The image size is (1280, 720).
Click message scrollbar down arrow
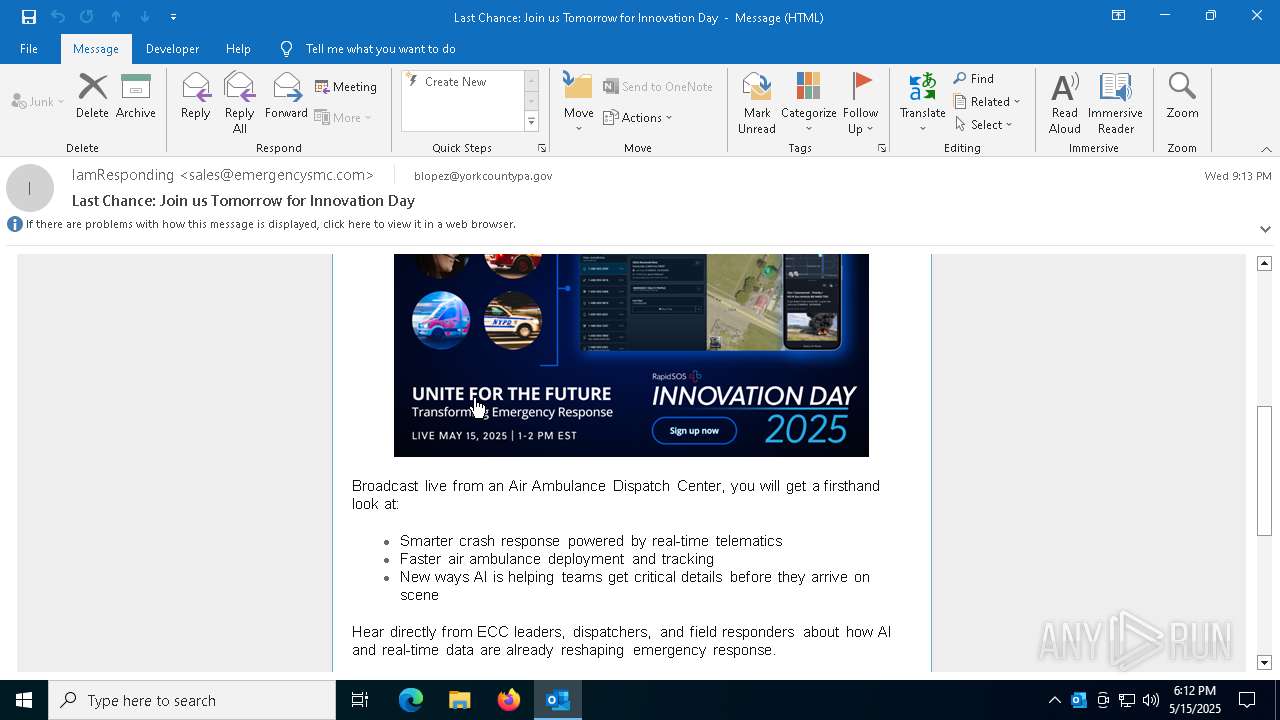1264,662
